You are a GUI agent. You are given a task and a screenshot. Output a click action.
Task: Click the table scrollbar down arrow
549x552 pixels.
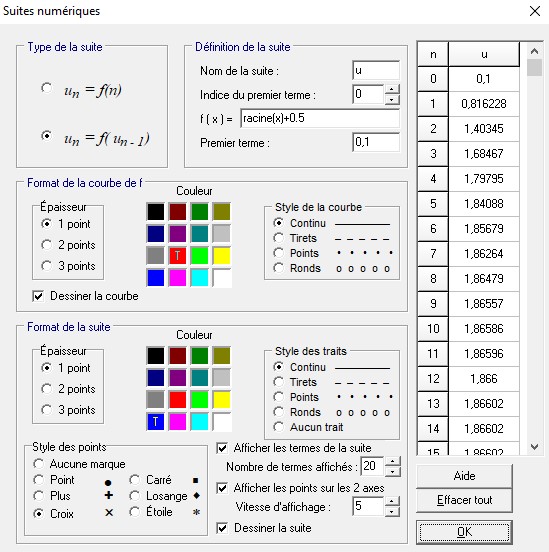pos(534,447)
